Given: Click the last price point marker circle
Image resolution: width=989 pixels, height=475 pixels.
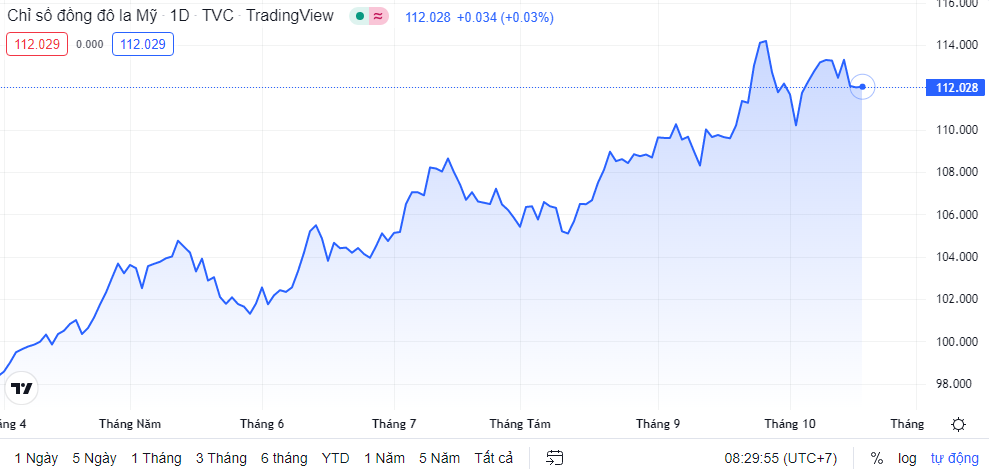Looking at the screenshot, I should point(862,87).
